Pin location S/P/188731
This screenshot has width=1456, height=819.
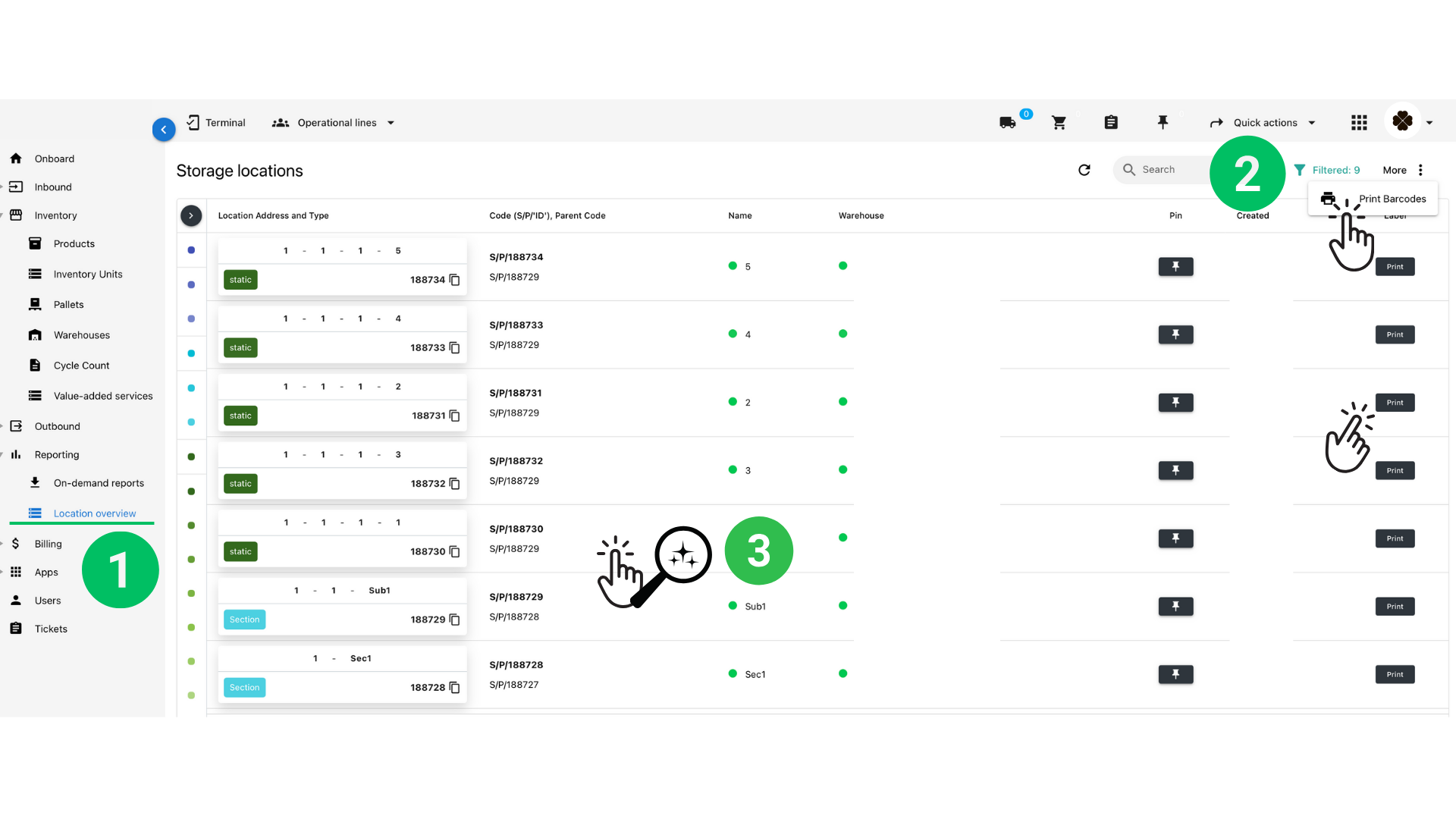click(x=1175, y=403)
